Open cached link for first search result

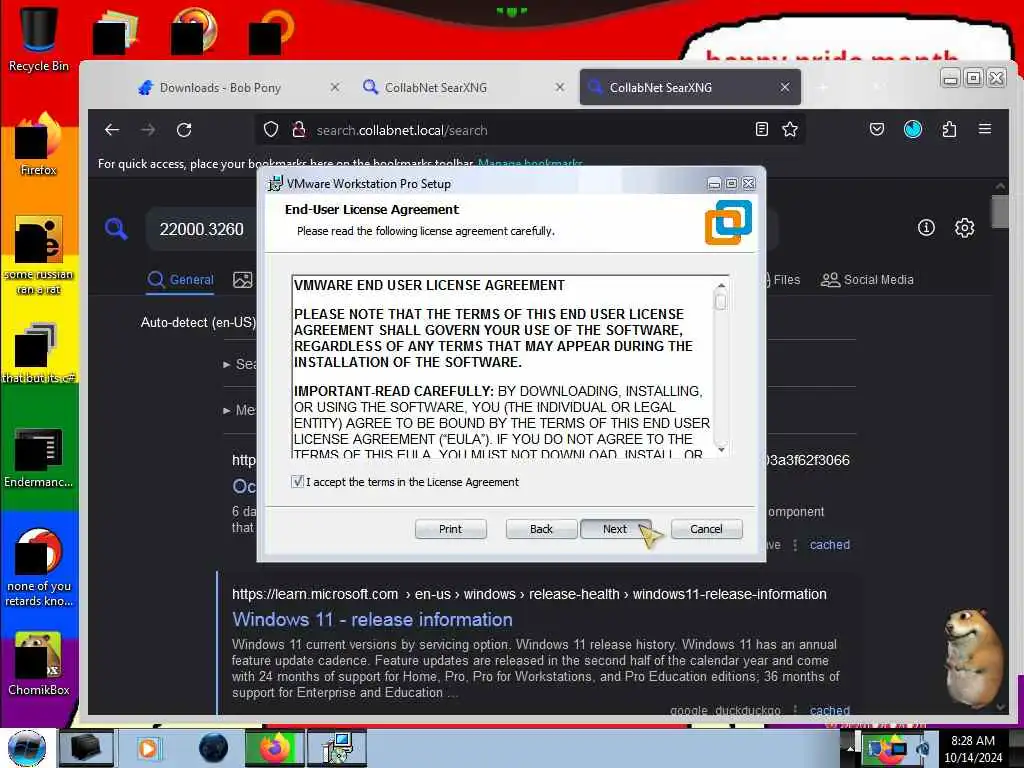click(x=829, y=545)
